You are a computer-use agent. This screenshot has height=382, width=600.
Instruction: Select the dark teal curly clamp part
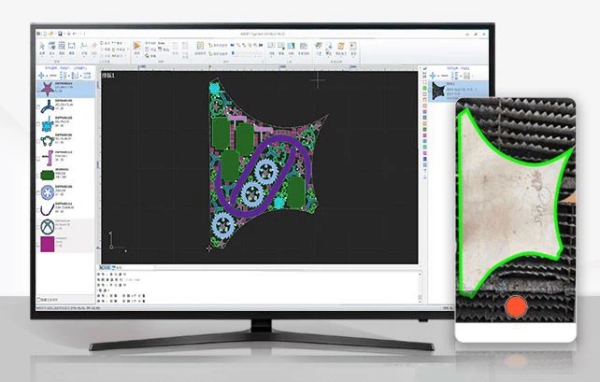point(47,141)
